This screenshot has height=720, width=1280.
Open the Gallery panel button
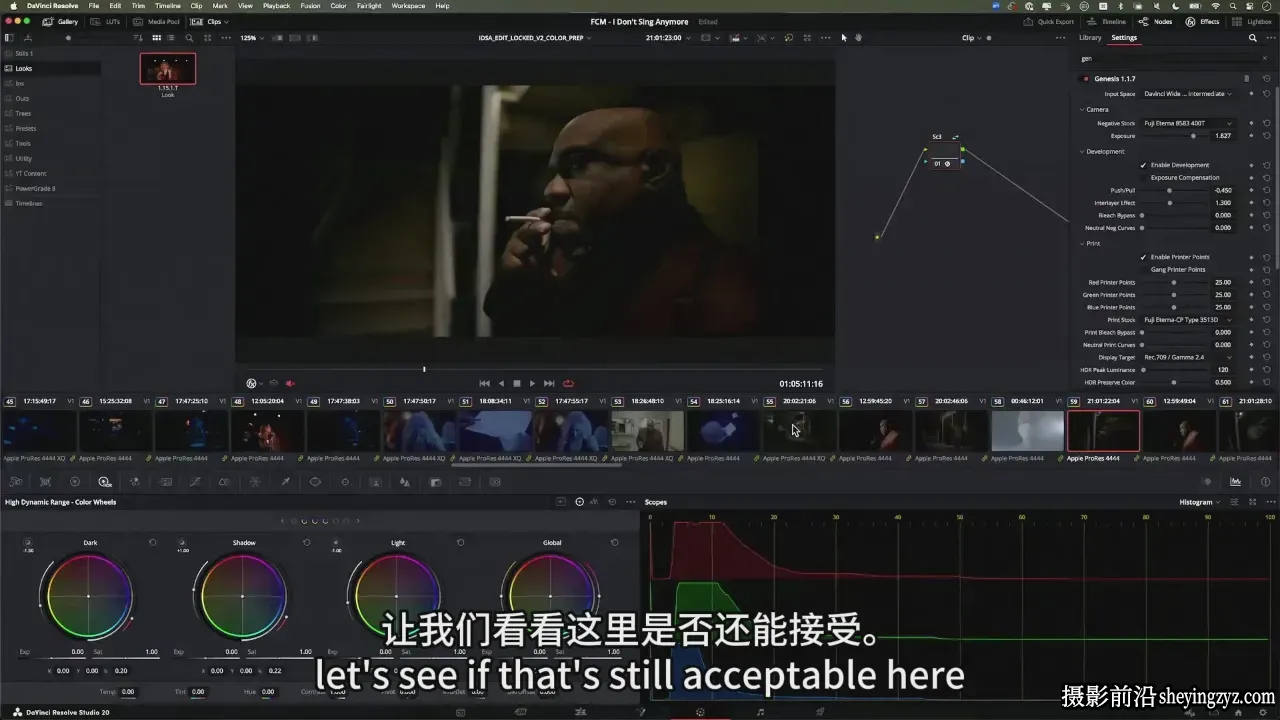(60, 21)
